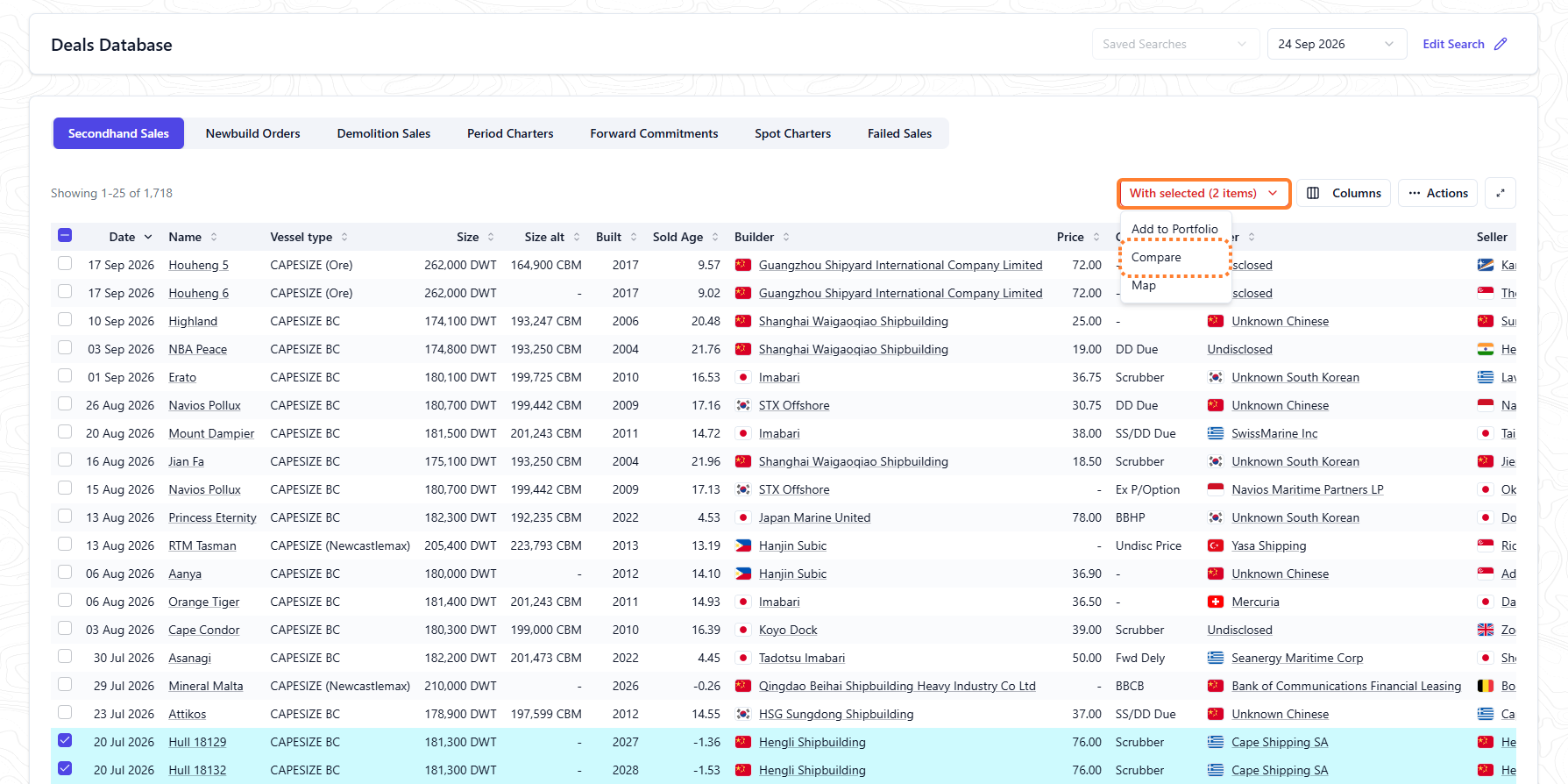
Task: Check the Houheng 5 row checkbox
Action: pos(65,263)
